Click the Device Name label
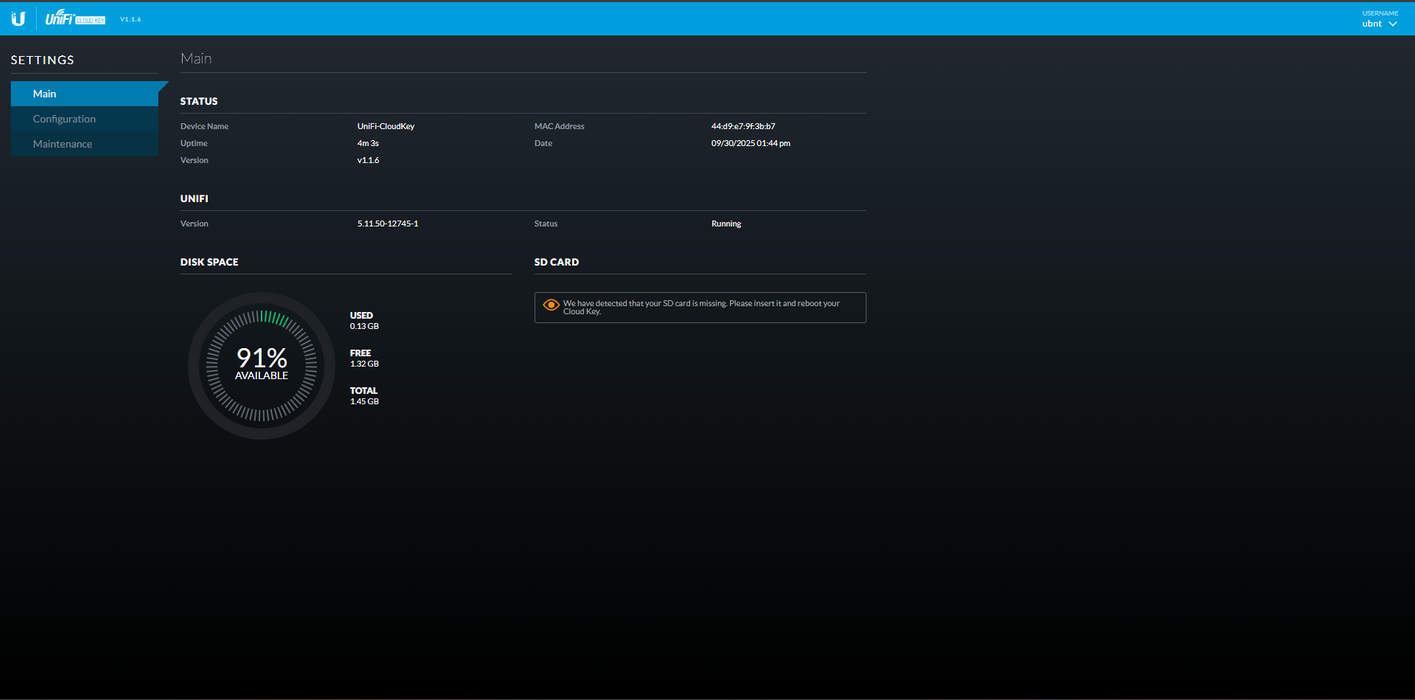This screenshot has height=700, width=1415. [204, 127]
